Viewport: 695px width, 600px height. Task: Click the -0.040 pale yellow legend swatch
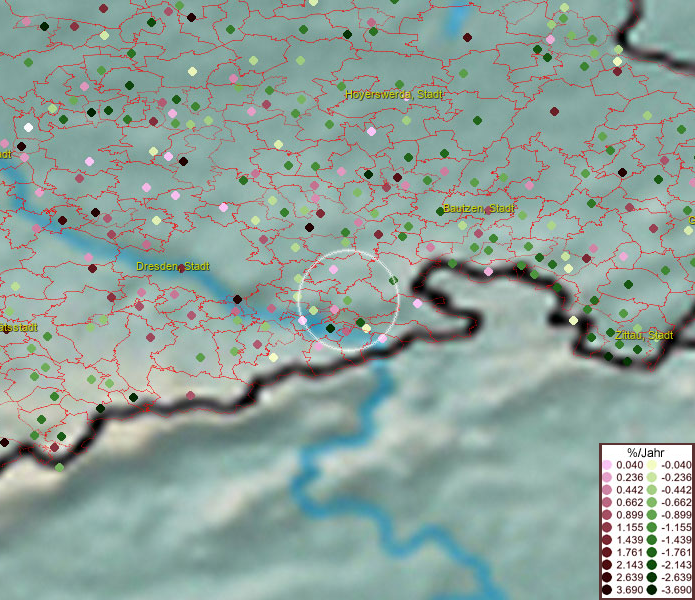click(x=651, y=465)
